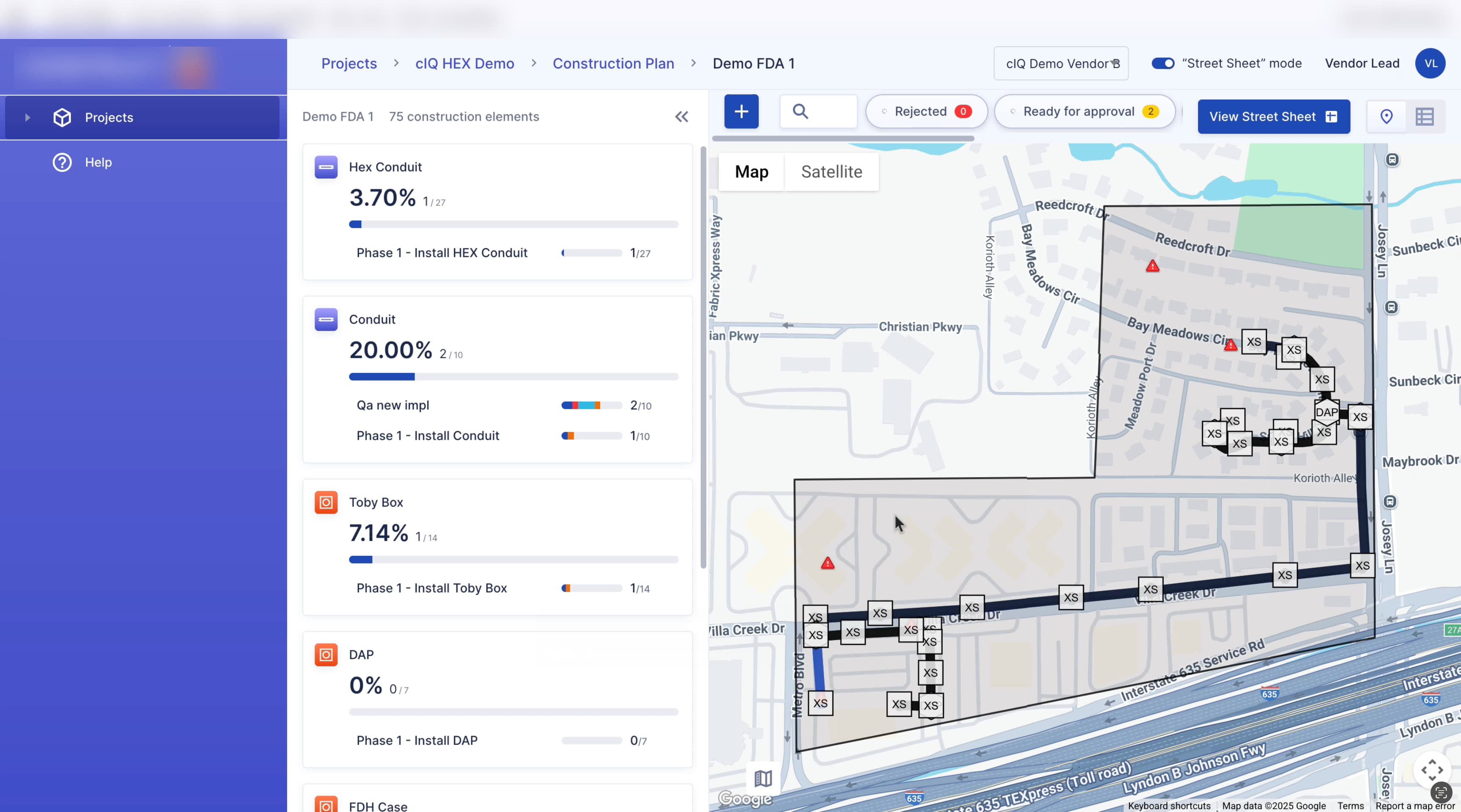Click the Help question mark icon
This screenshot has width=1461, height=812.
tap(62, 162)
